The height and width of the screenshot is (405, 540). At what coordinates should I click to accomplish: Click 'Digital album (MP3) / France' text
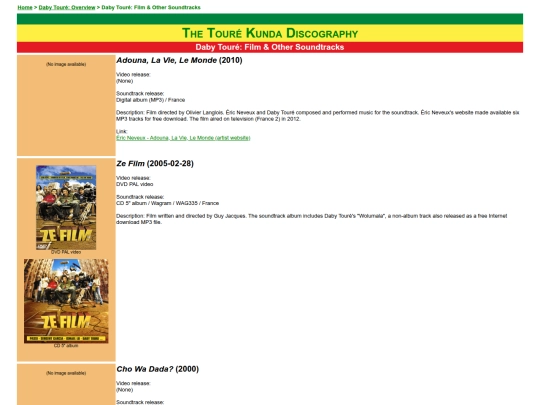coord(150,100)
